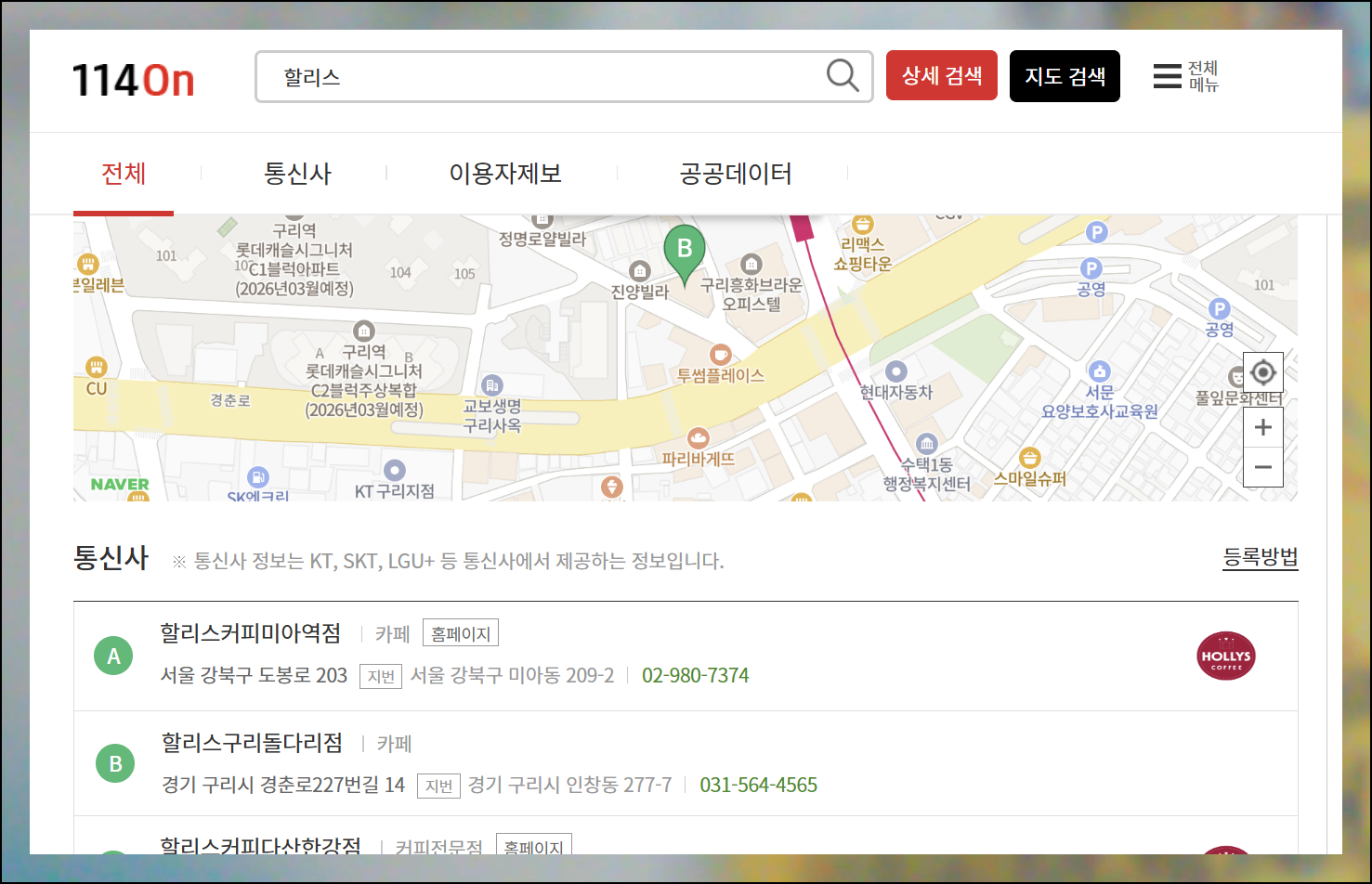Zoom in the map with plus

(x=1262, y=427)
